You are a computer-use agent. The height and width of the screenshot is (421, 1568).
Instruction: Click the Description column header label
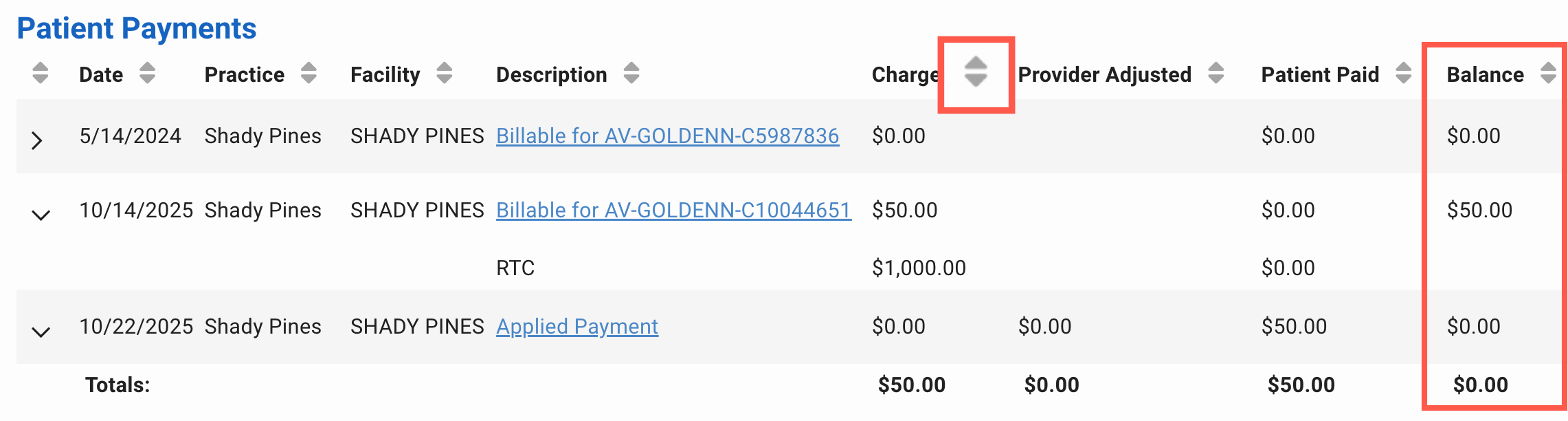tap(551, 74)
